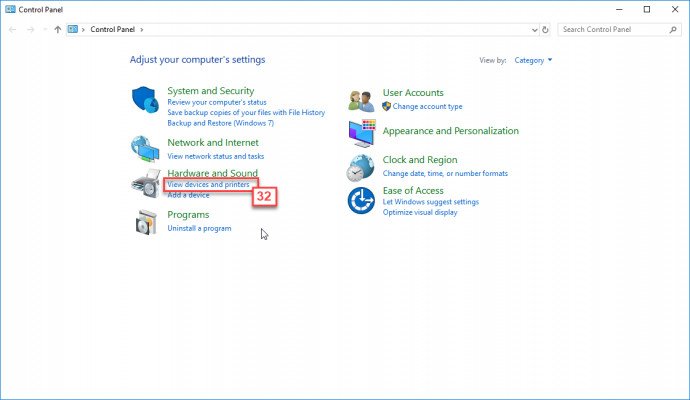Click Optimize visual display link
The image size is (690, 400).
point(420,213)
